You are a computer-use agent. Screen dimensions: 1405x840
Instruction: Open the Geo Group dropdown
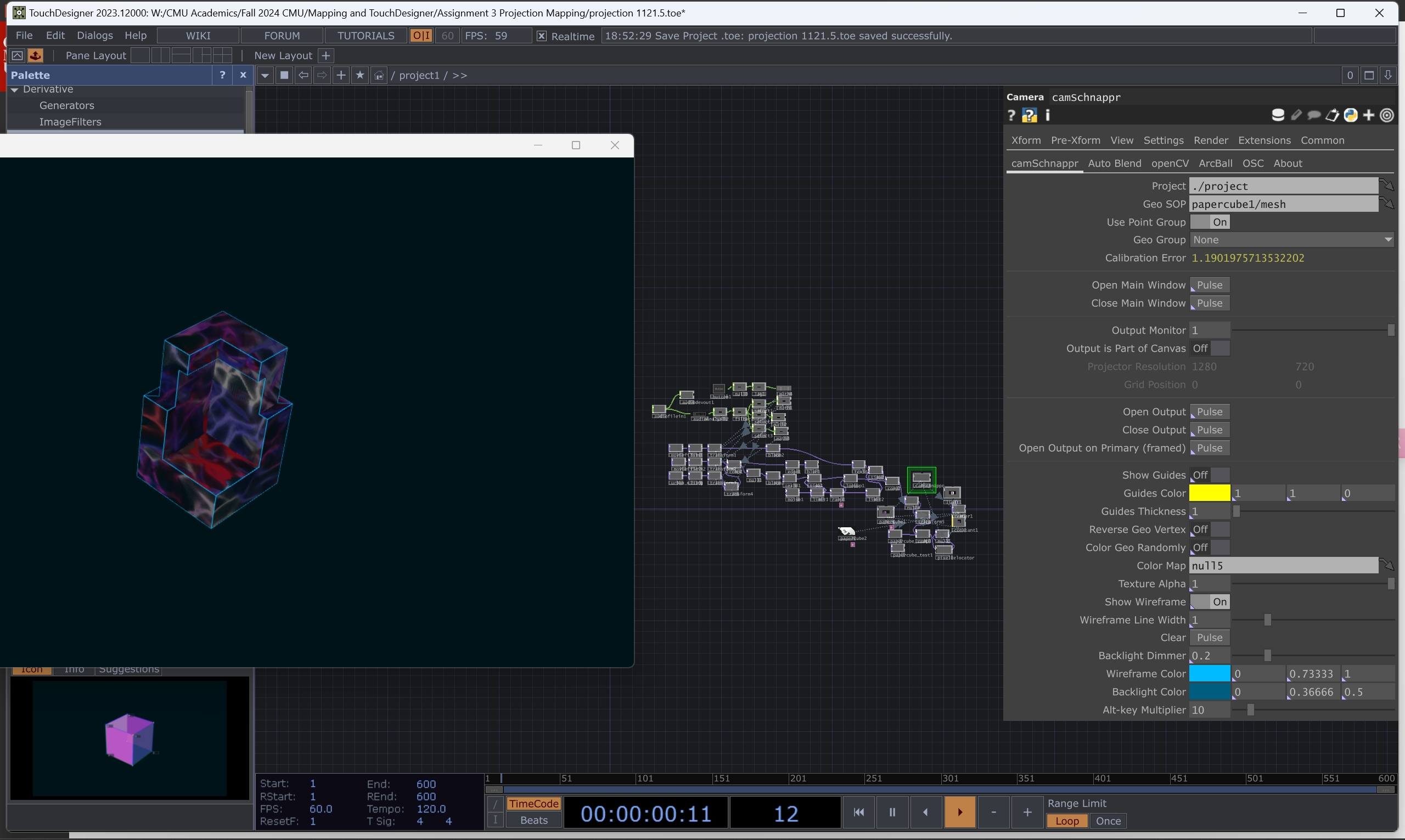[x=1291, y=239]
